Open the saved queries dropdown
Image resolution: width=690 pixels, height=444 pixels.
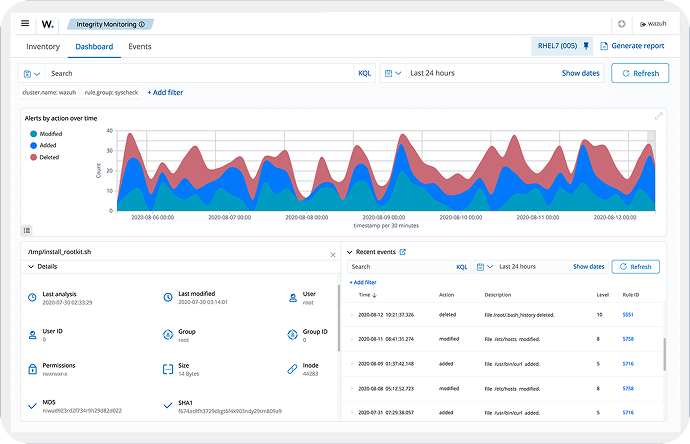click(x=32, y=73)
